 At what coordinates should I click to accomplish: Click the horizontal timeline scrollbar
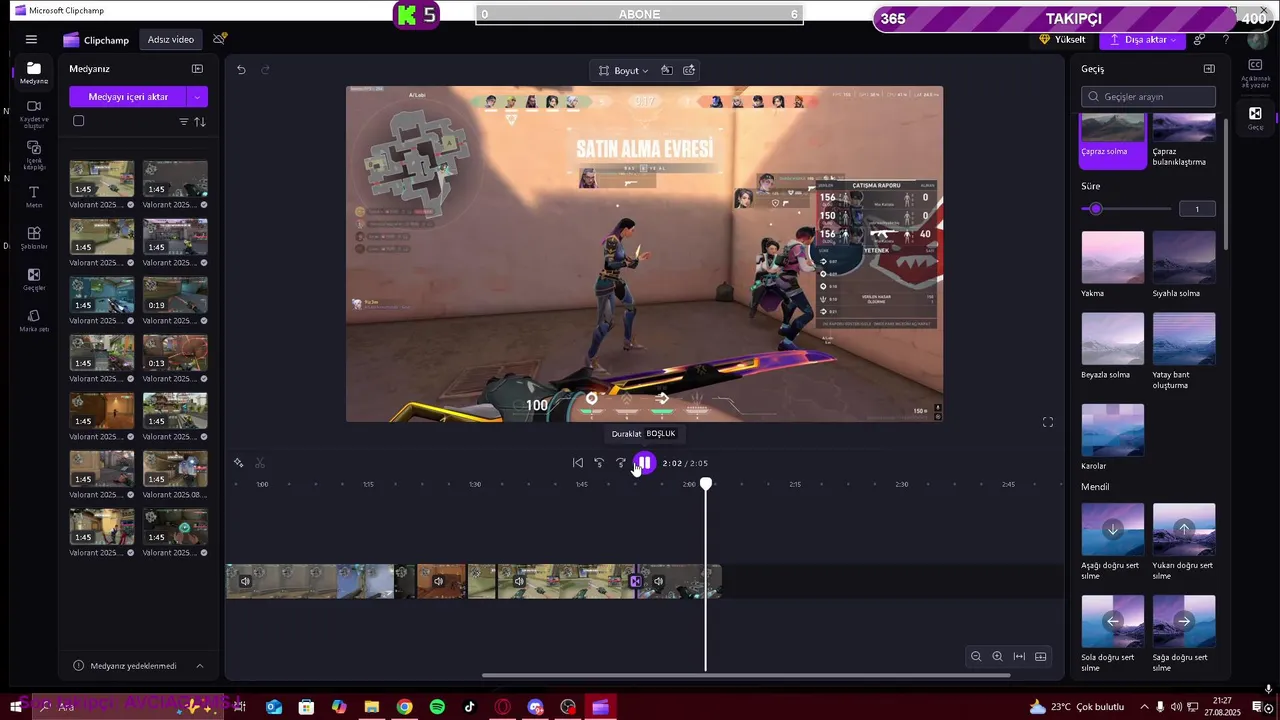tap(745, 675)
